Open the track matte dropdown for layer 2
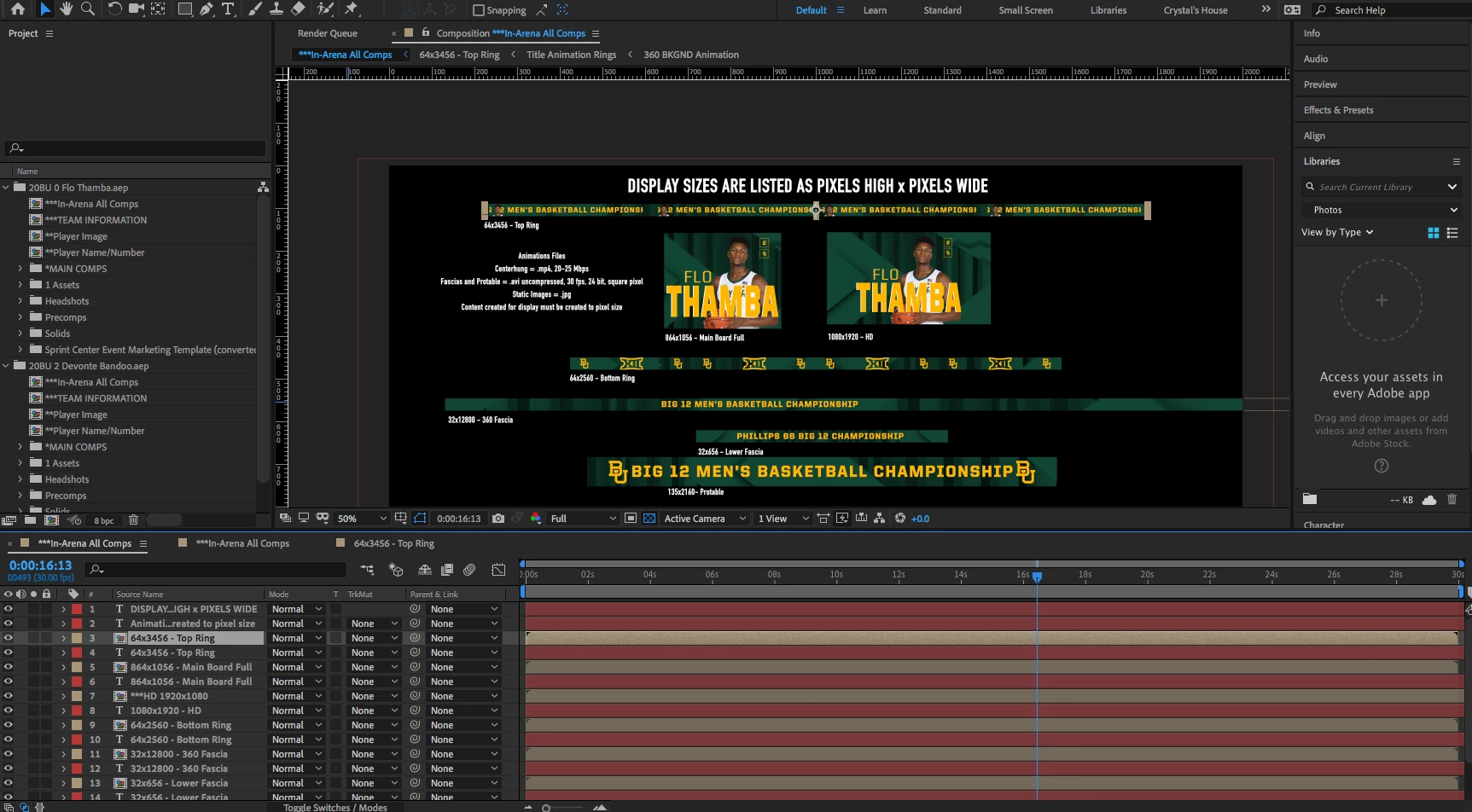 click(374, 623)
